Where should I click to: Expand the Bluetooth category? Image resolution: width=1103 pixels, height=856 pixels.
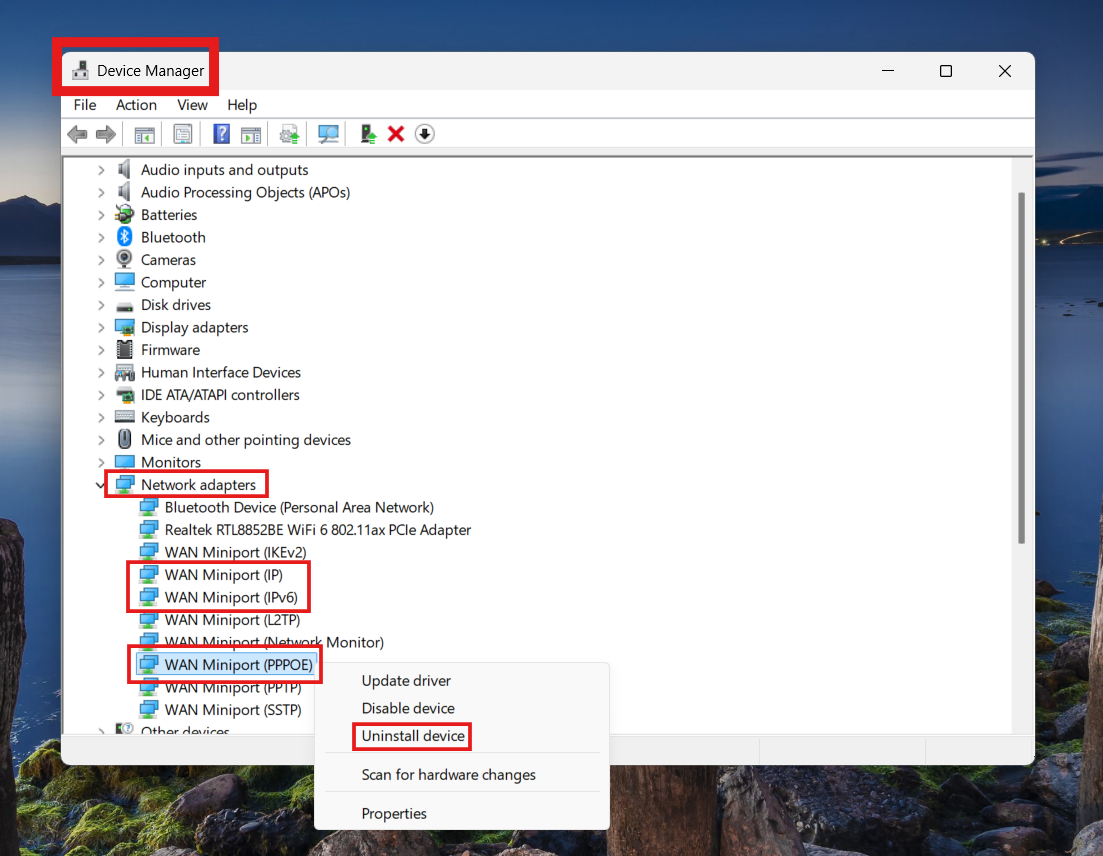point(100,237)
